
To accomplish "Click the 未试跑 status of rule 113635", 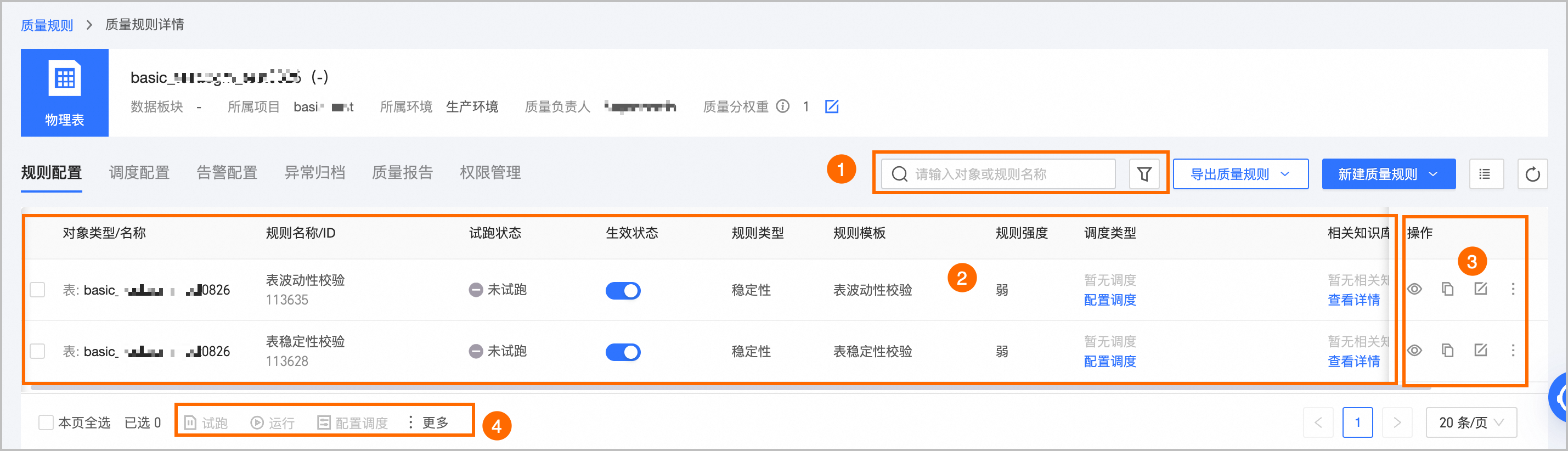I will [x=497, y=290].
